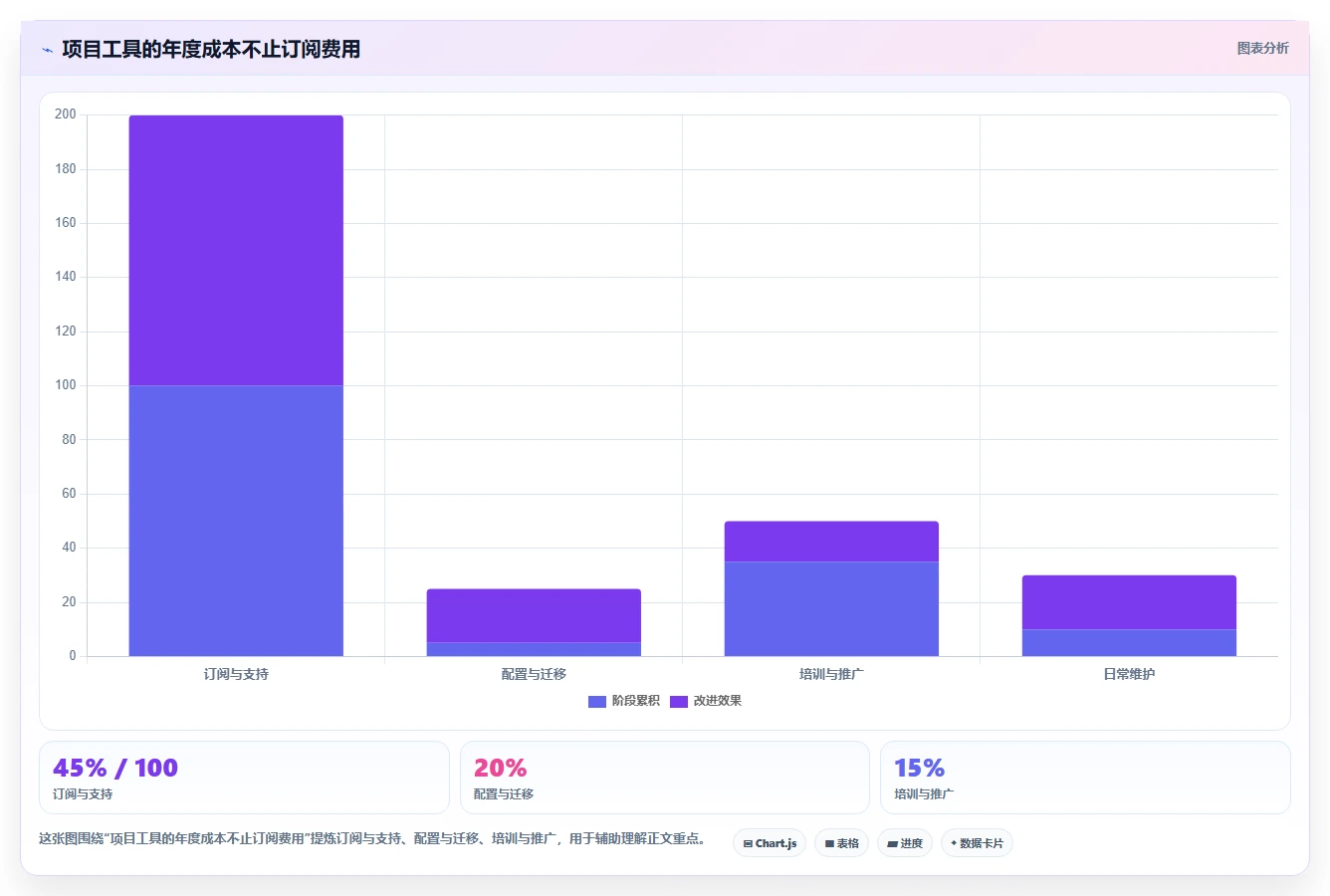Click the 培训与推广 x-axis label
Screen dimensions: 1330x896
[831, 674]
